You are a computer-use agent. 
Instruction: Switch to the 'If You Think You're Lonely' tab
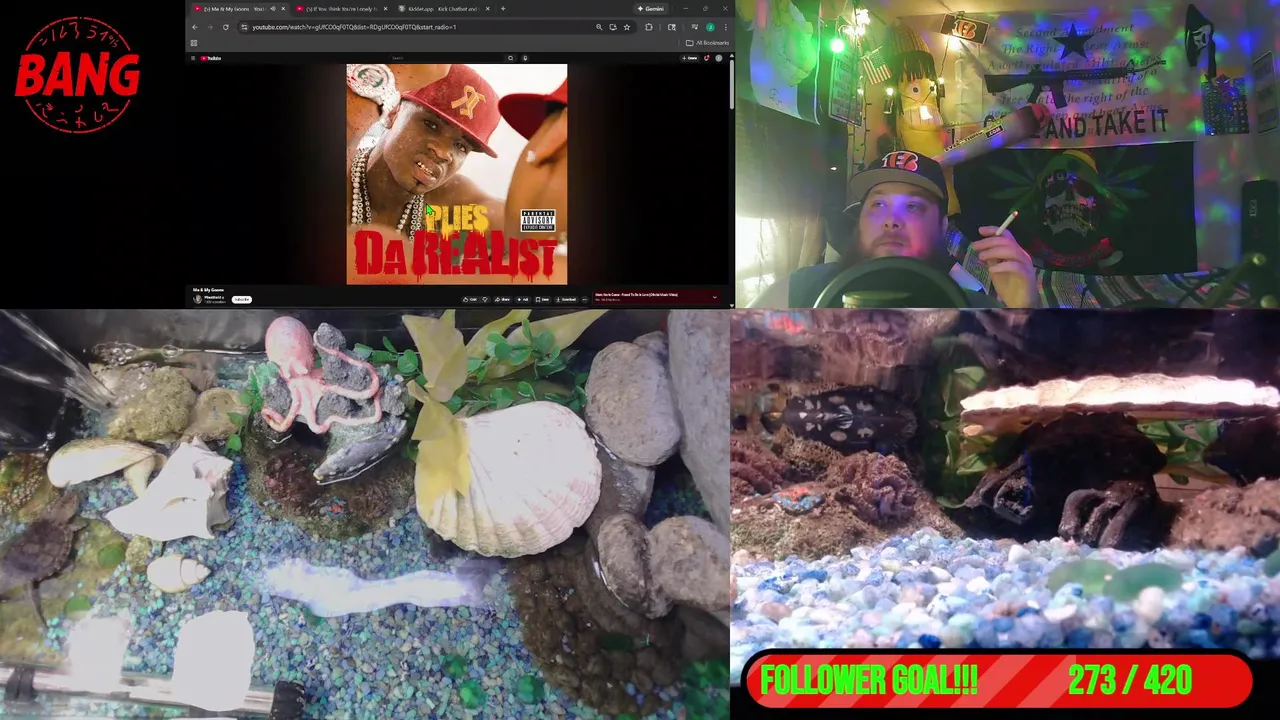point(341,9)
